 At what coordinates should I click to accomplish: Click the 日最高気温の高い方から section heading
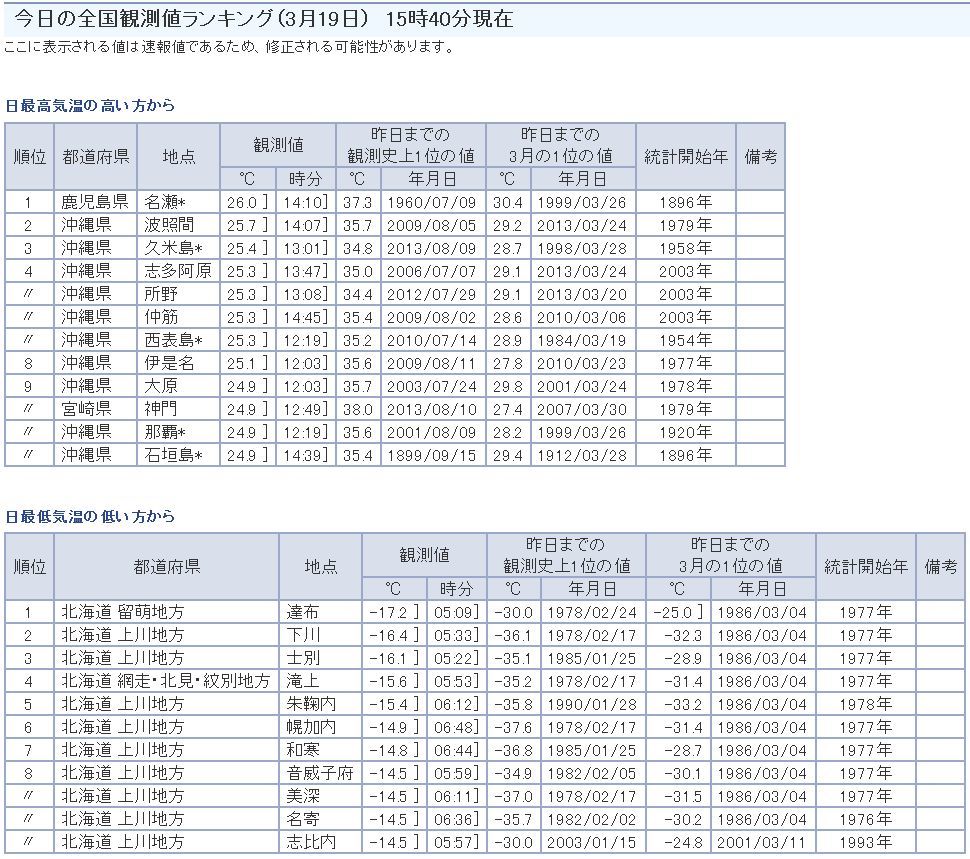(x=90, y=105)
